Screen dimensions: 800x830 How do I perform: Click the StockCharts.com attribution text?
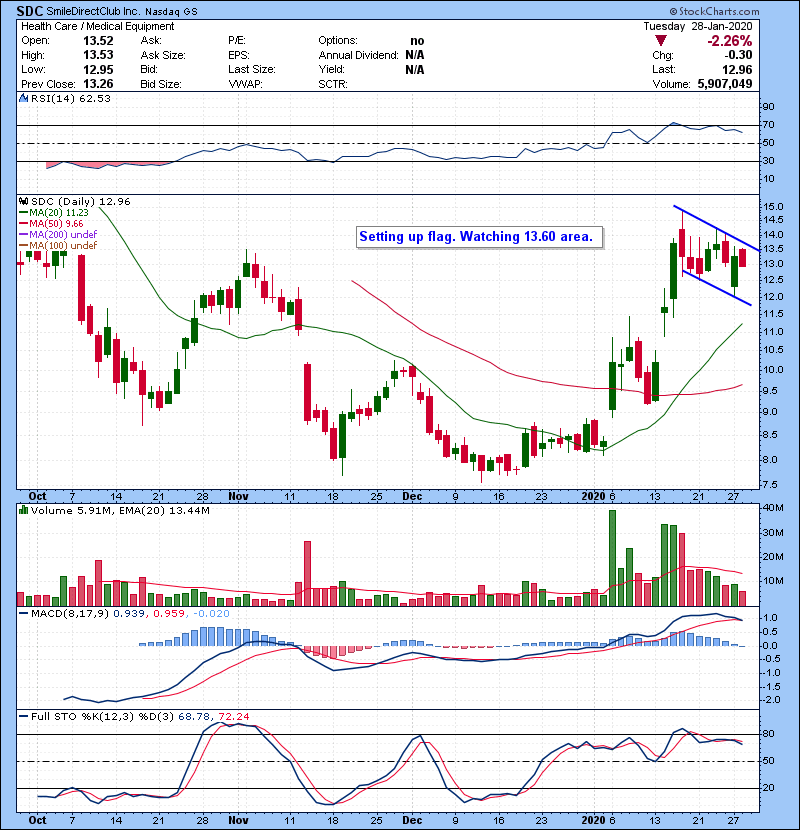[714, 11]
